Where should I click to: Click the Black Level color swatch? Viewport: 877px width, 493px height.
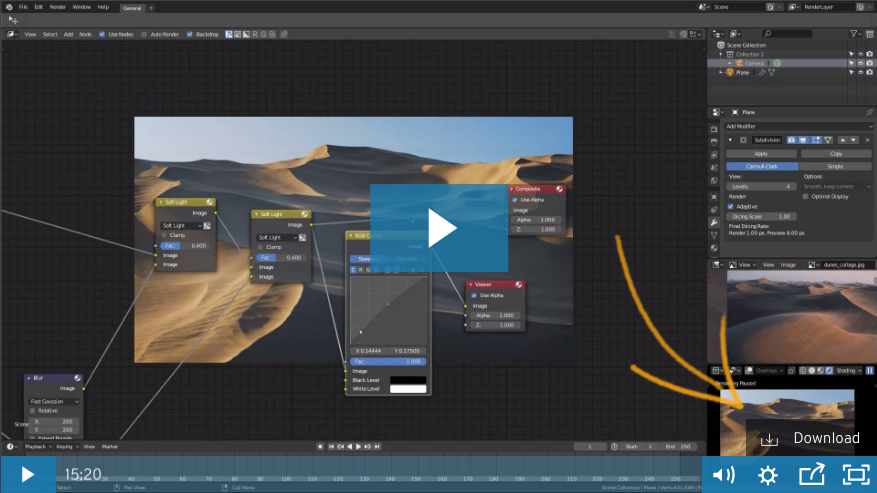(408, 380)
